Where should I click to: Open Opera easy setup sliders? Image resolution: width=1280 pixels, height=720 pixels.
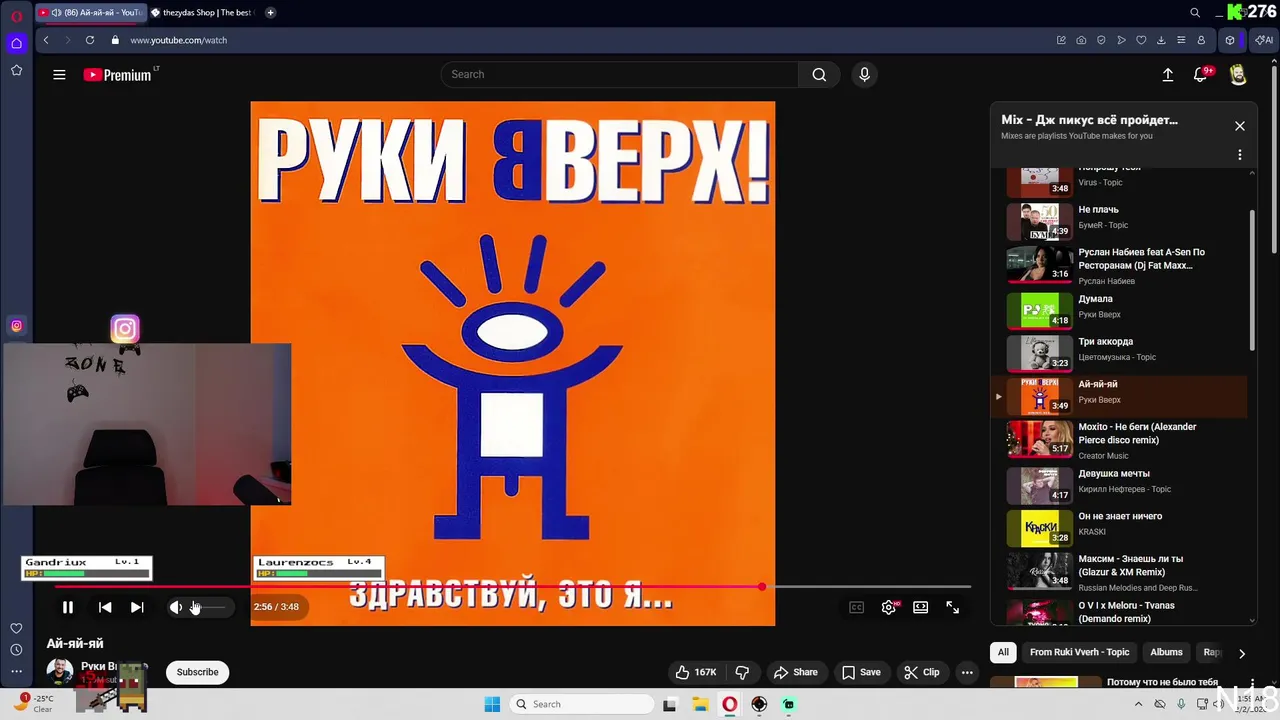click(1181, 40)
